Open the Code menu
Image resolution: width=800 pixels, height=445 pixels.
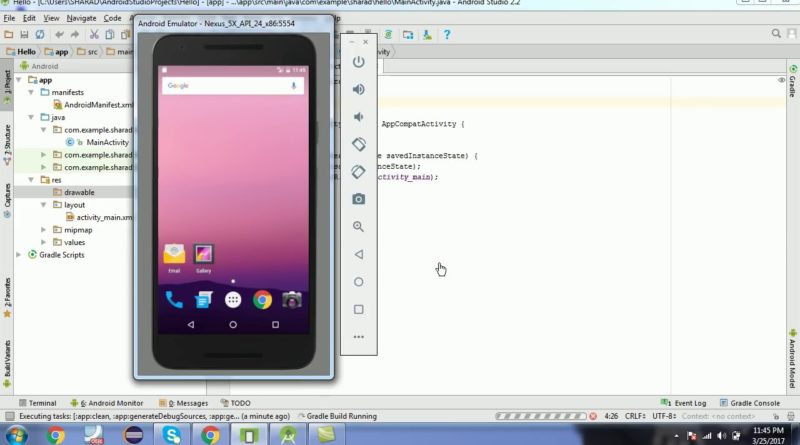coord(112,18)
